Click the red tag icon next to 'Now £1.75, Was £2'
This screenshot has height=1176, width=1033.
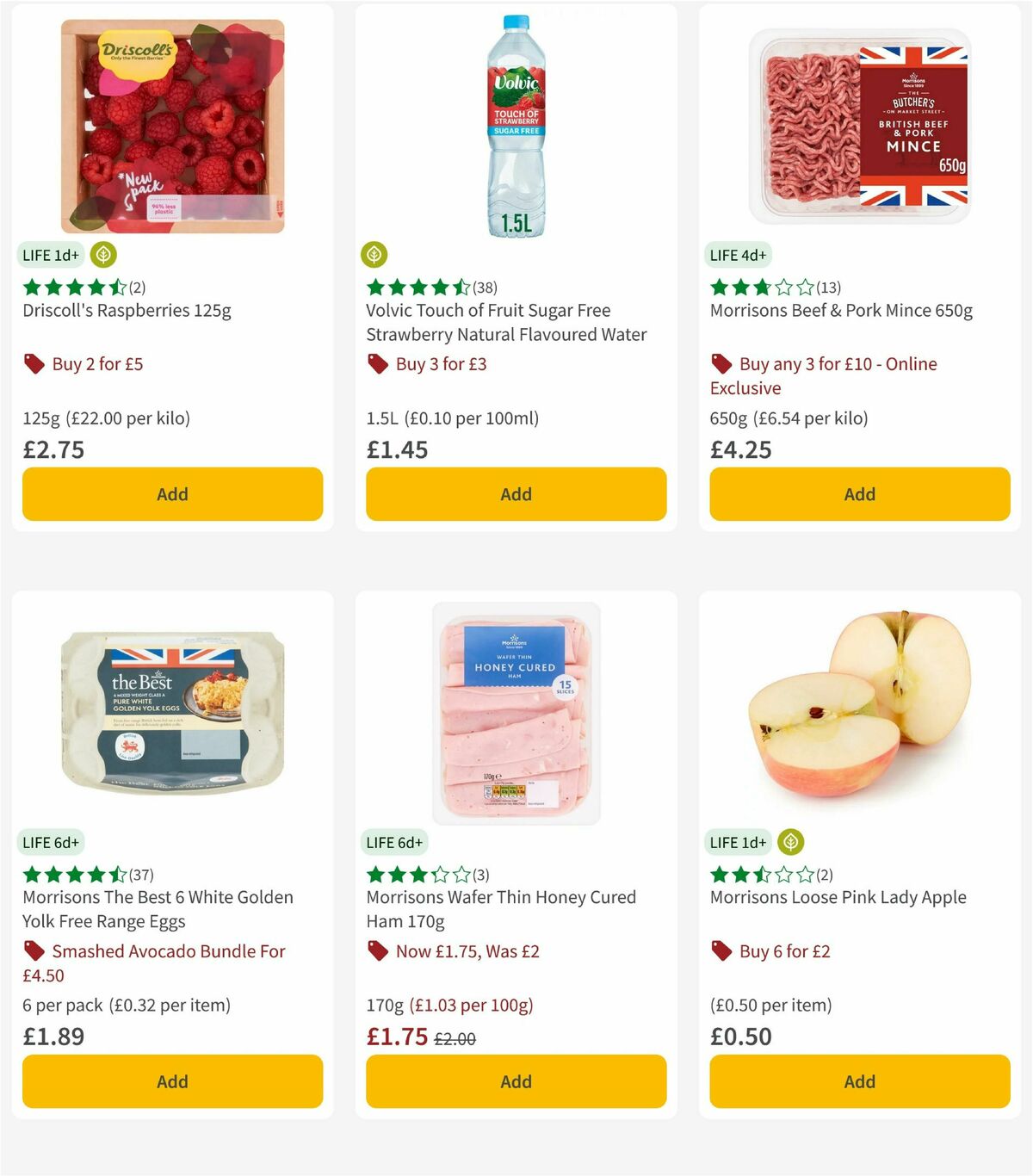click(x=378, y=950)
